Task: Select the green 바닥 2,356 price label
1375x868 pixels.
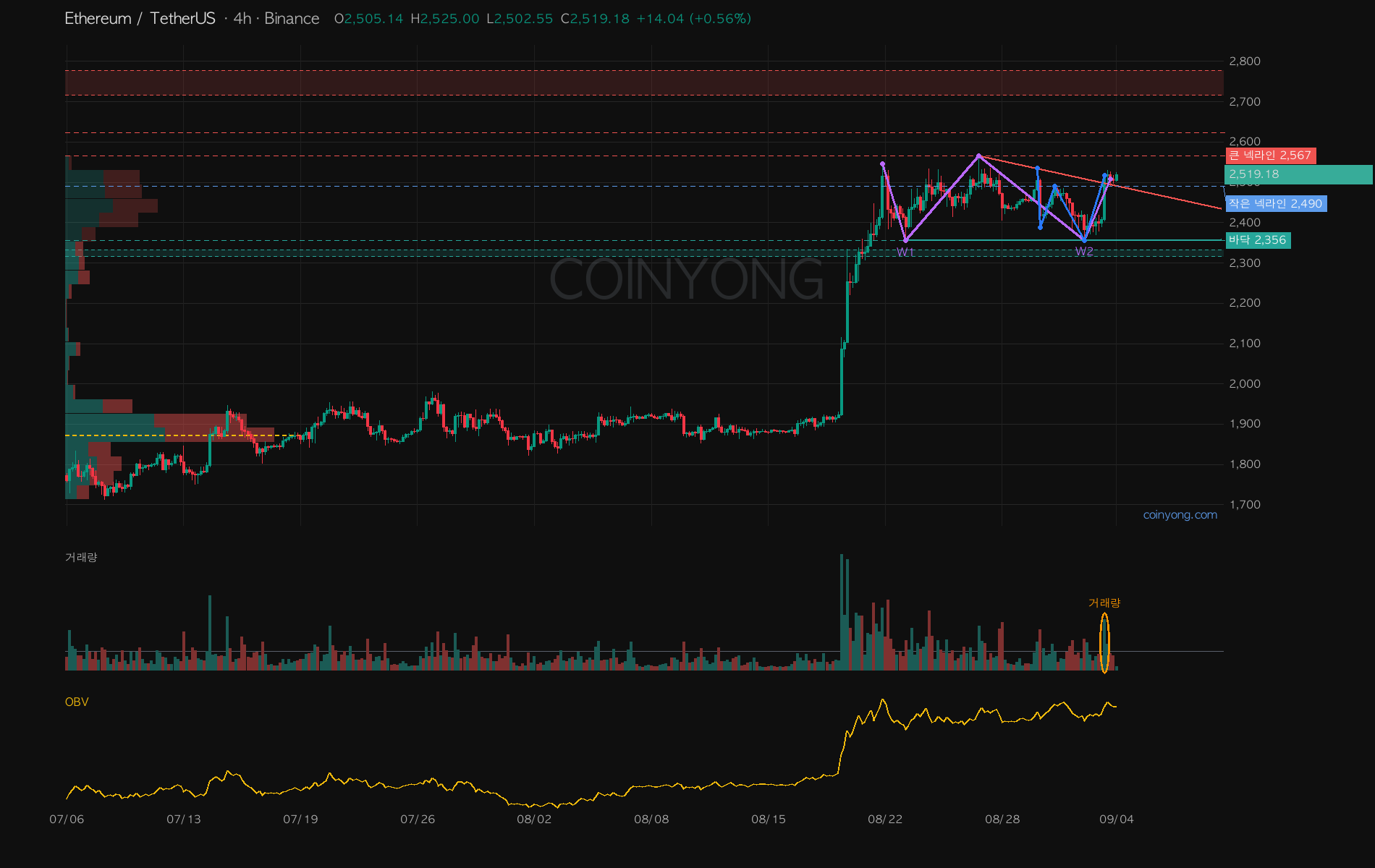Action: coord(1258,240)
